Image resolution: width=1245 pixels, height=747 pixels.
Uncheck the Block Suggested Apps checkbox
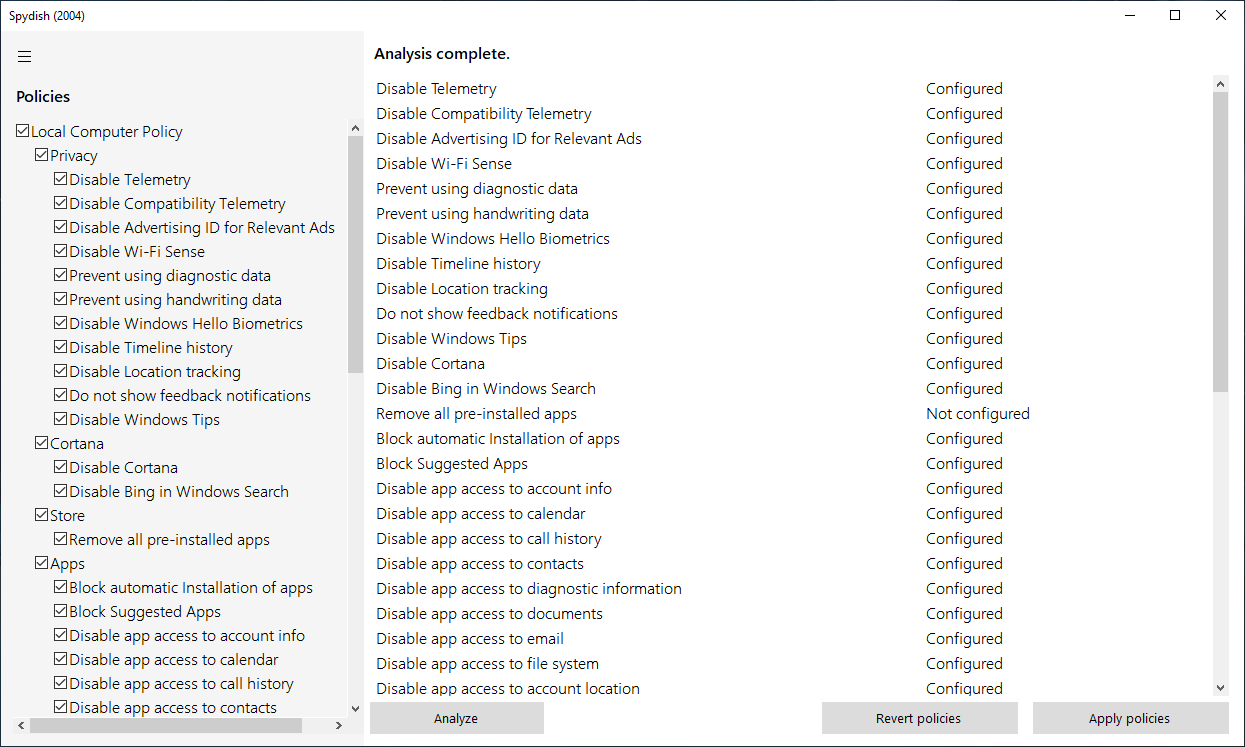coord(61,611)
